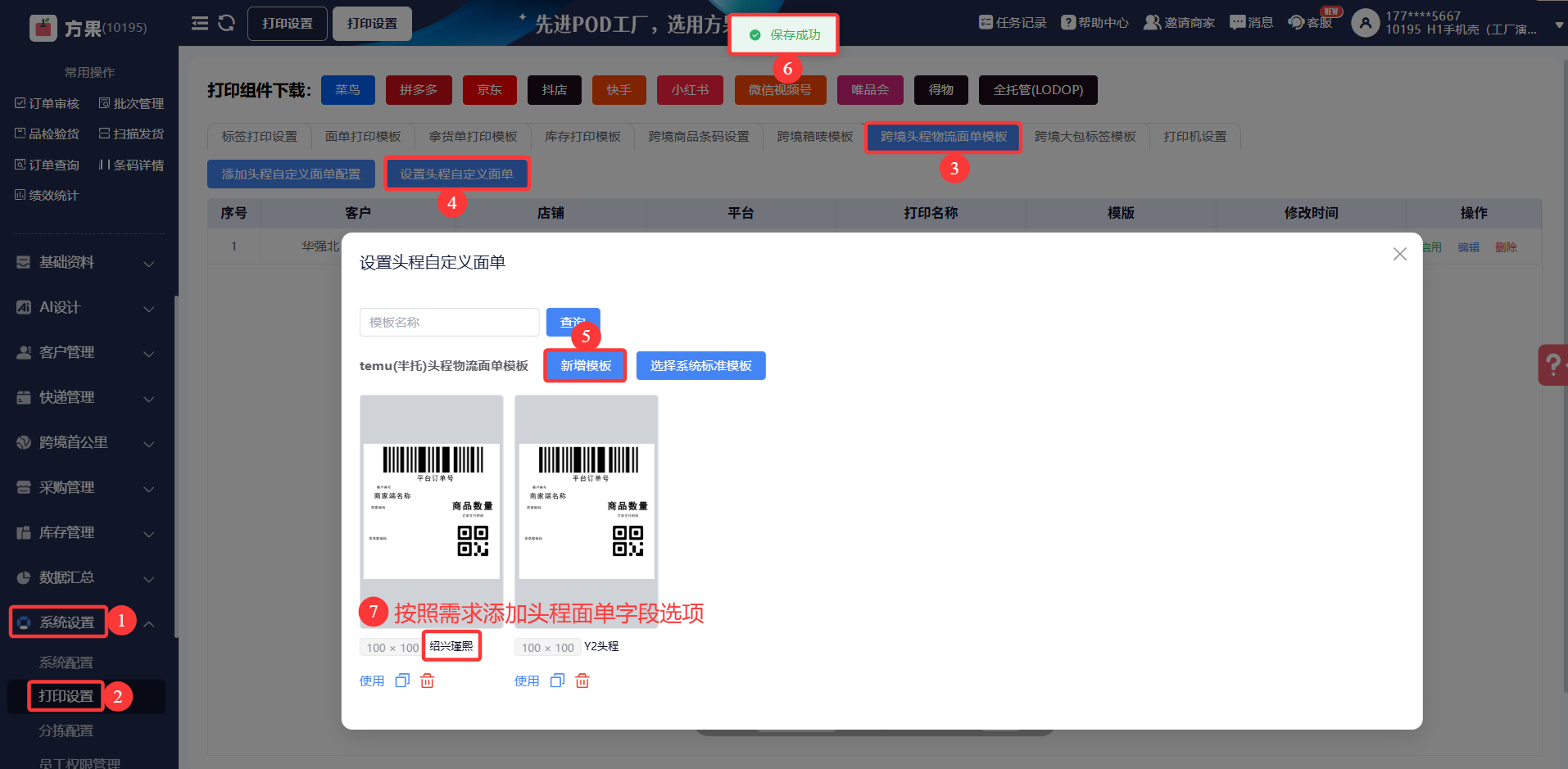The image size is (1568, 769).
Task: Switch to 跨境商品条码设置 tab
Action: click(699, 137)
